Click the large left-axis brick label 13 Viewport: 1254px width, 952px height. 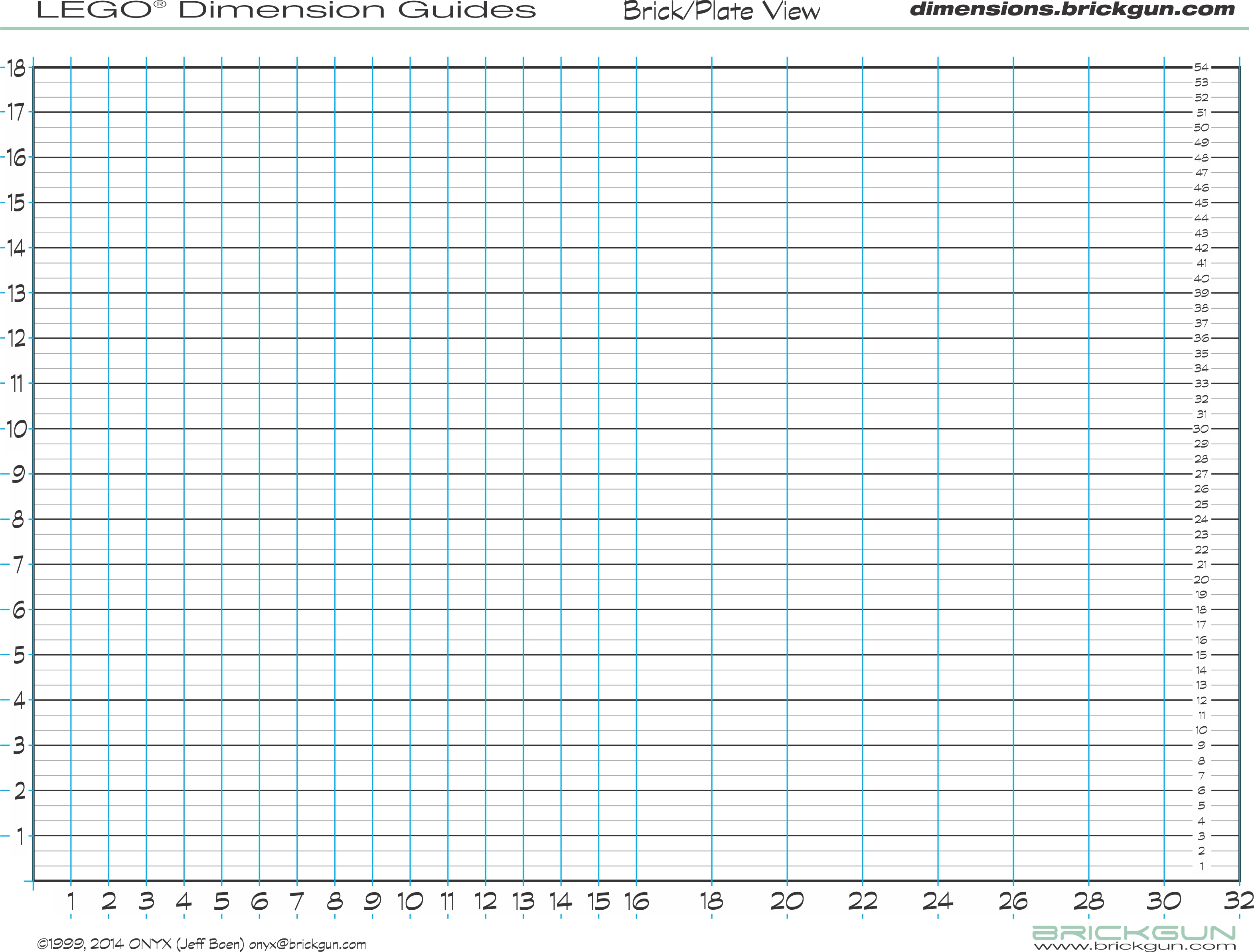(16, 294)
